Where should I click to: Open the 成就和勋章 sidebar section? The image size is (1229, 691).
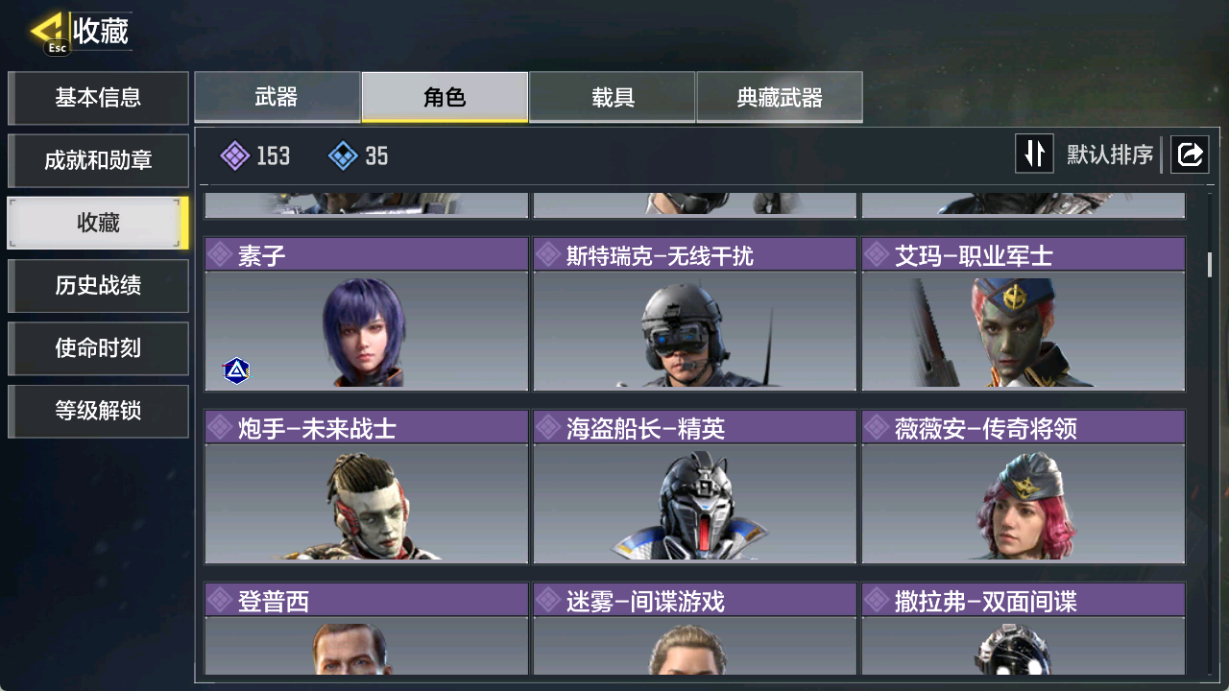[x=98, y=161]
